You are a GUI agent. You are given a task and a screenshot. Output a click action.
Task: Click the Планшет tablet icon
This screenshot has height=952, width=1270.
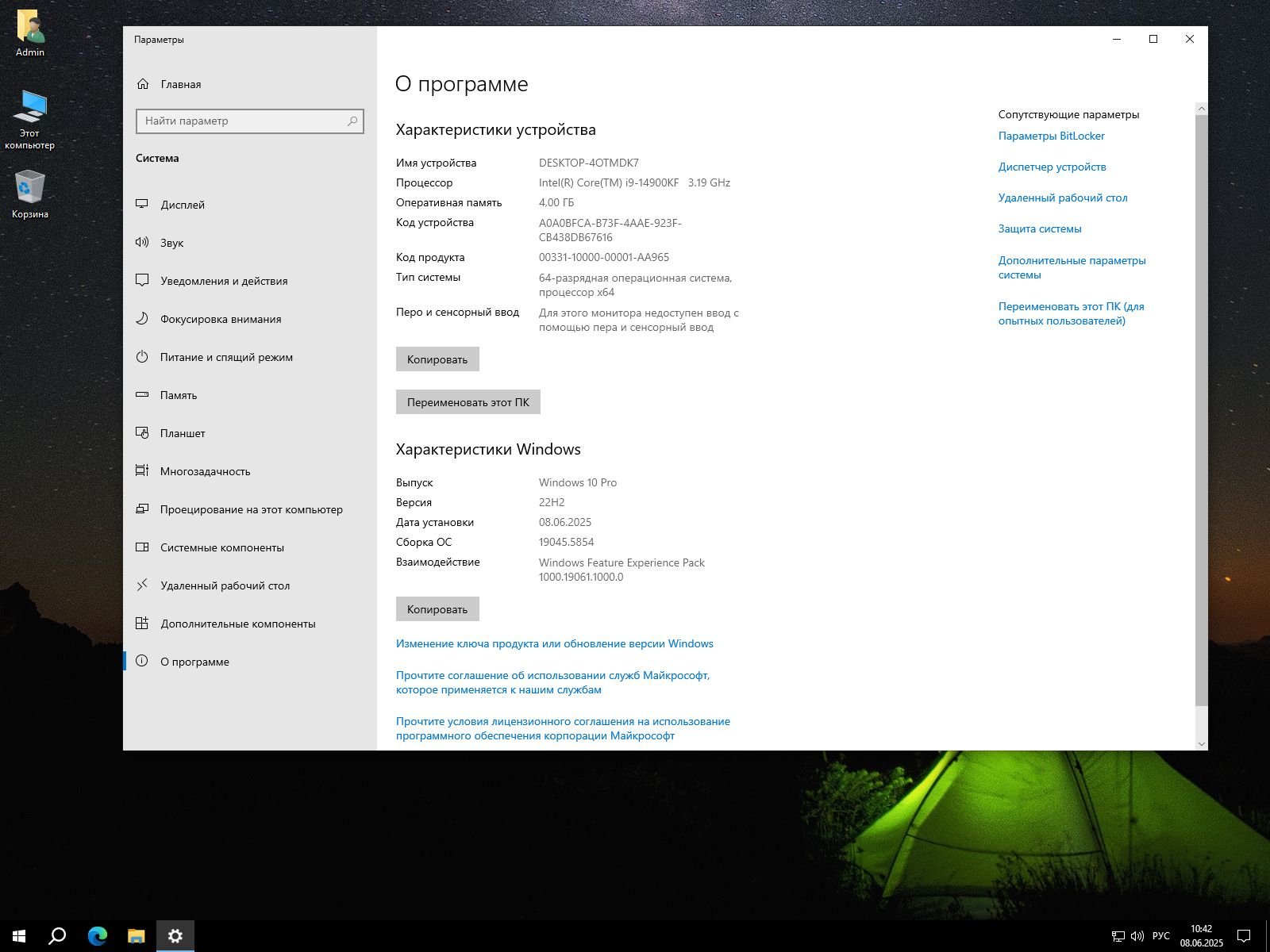pyautogui.click(x=142, y=433)
